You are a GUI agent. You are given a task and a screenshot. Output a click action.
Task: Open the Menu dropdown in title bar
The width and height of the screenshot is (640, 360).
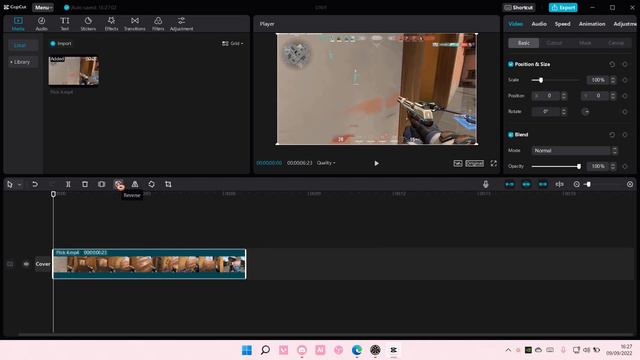43,7
